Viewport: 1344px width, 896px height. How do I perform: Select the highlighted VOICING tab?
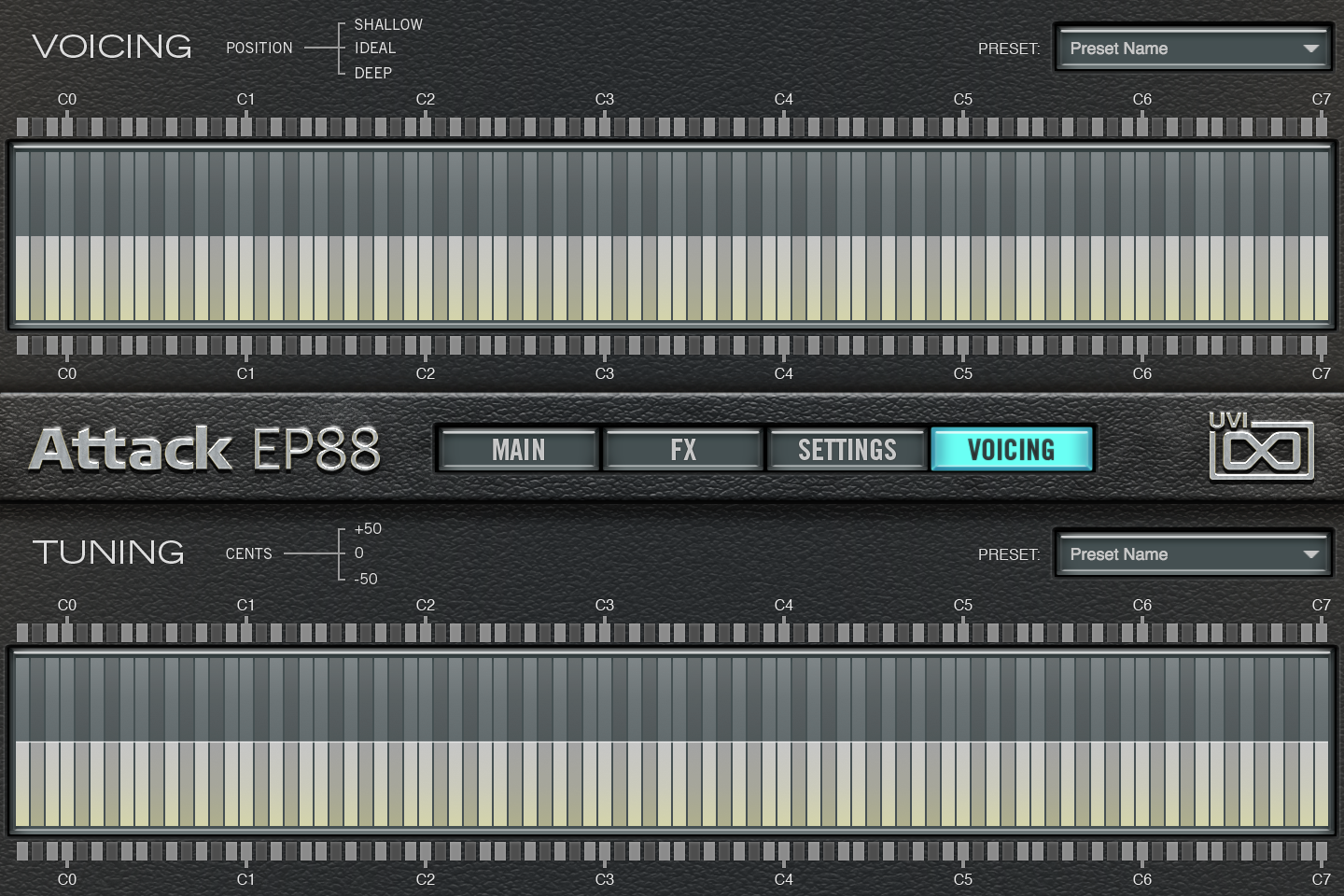(1012, 450)
